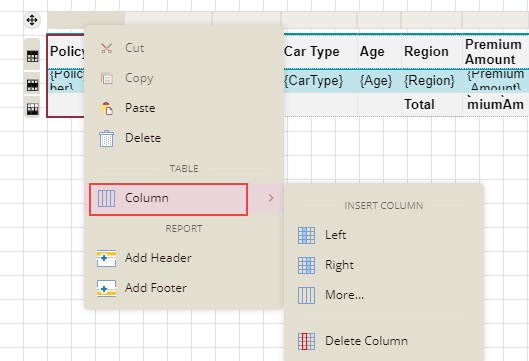Viewport: 529px width, 361px height.
Task: Expand the Column submenu chevron arrow
Action: coord(271,198)
